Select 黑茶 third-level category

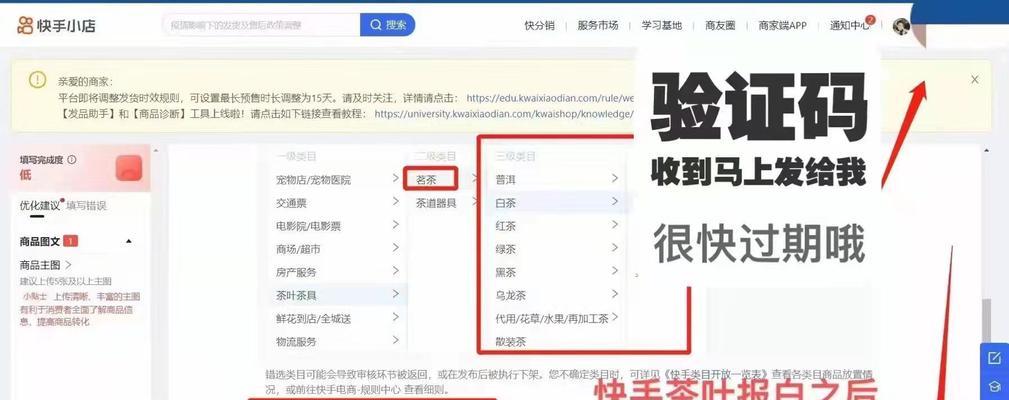tap(505, 273)
